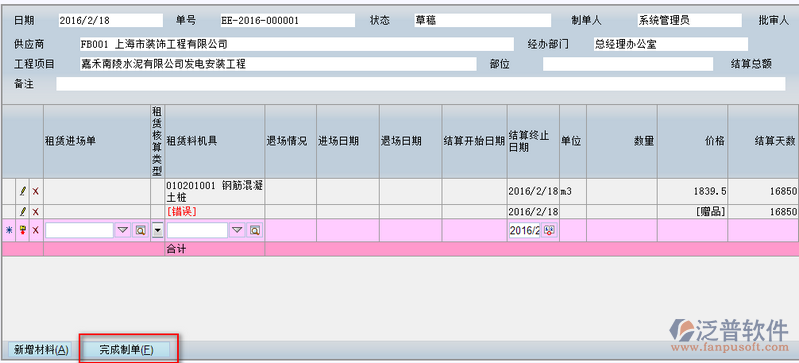799x363 pixels.
Task: Click the 合计 total row label
Action: point(176,249)
